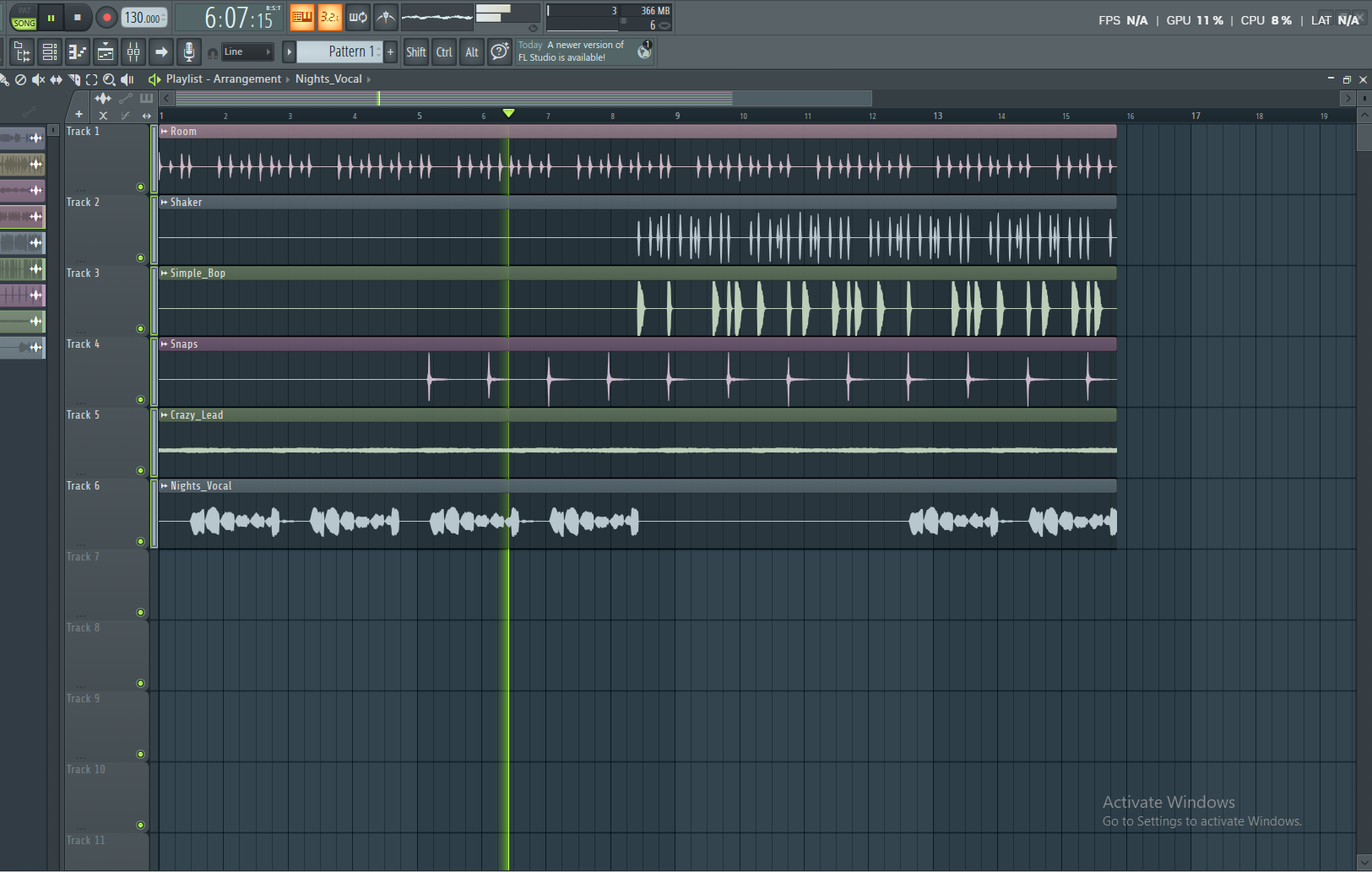Select the Mute tool in playlist
Screen dimensions: 1372x872
[39, 79]
